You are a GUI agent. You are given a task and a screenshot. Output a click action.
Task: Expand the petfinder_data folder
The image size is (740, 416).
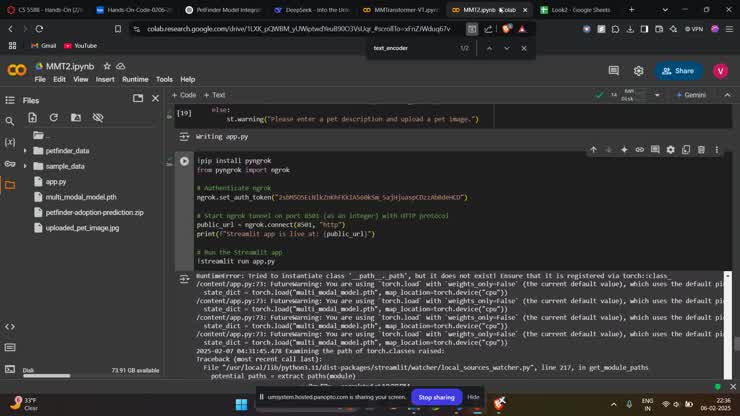pyautogui.click(x=26, y=151)
